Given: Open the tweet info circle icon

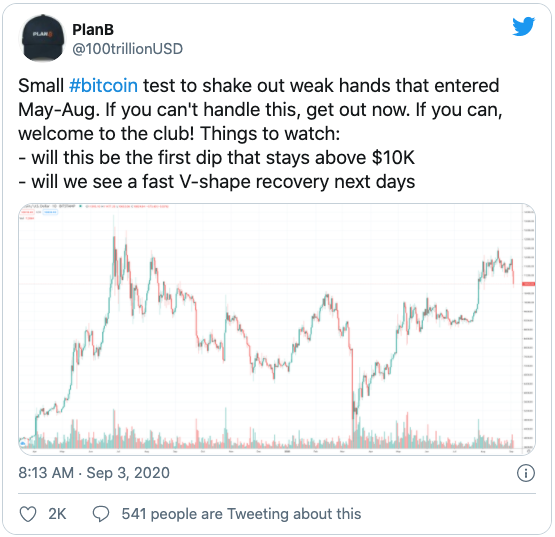Looking at the screenshot, I should coord(526,473).
